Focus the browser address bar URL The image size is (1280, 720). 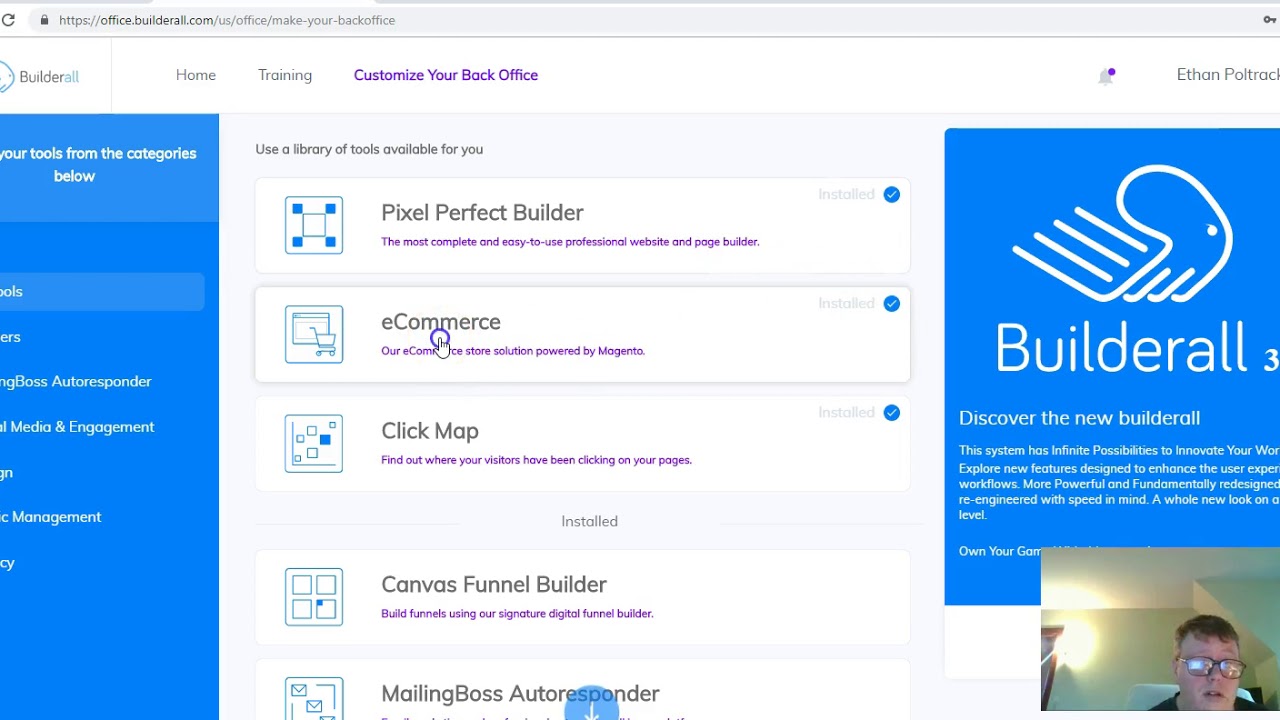[x=227, y=20]
